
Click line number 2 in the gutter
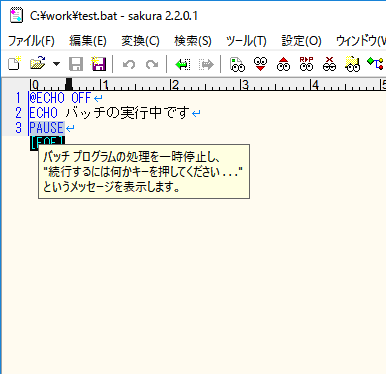tap(18, 113)
